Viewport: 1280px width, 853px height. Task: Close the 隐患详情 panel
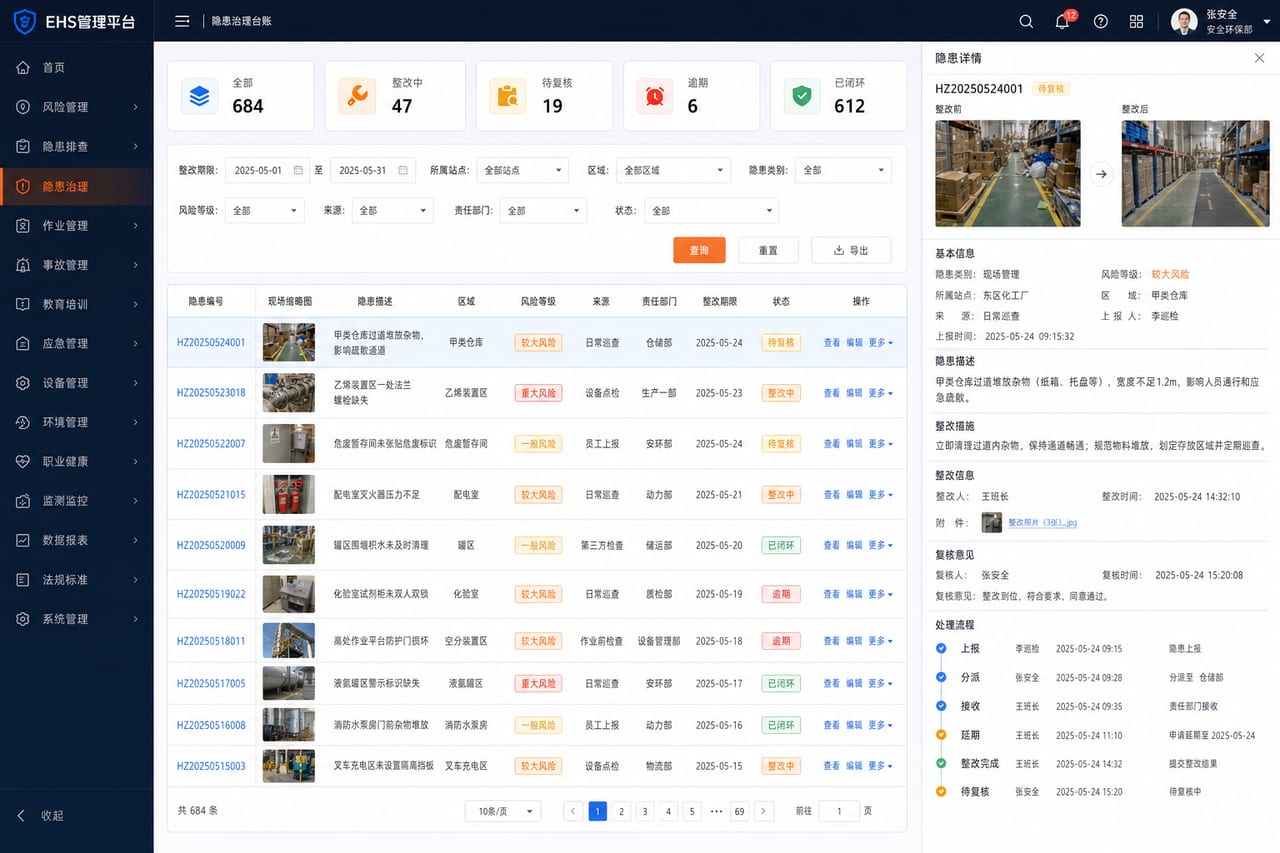click(x=1259, y=58)
